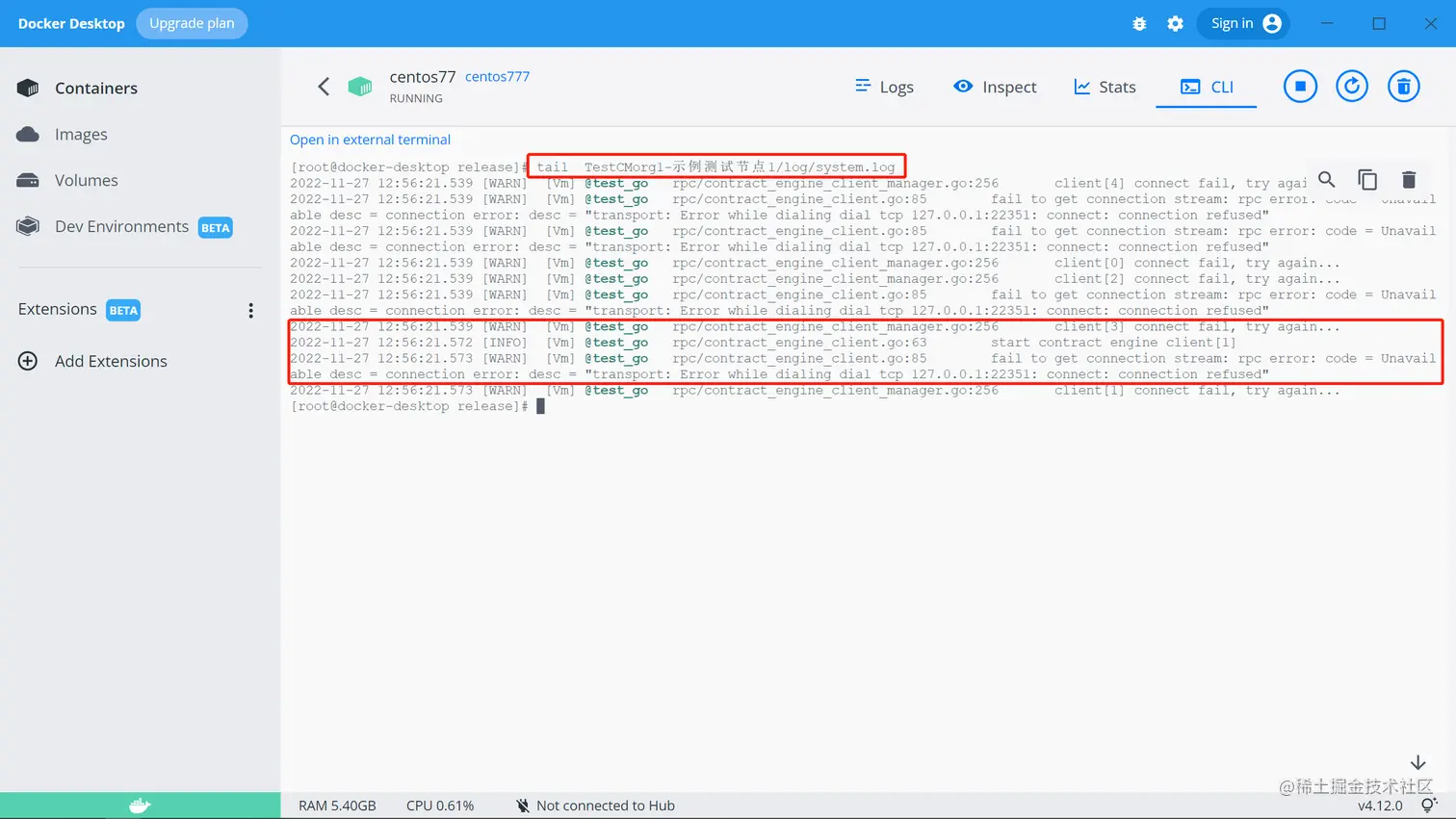Click the 'start contract engine client[1]' log text
Viewport: 1456px width, 819px height.
click(1113, 343)
